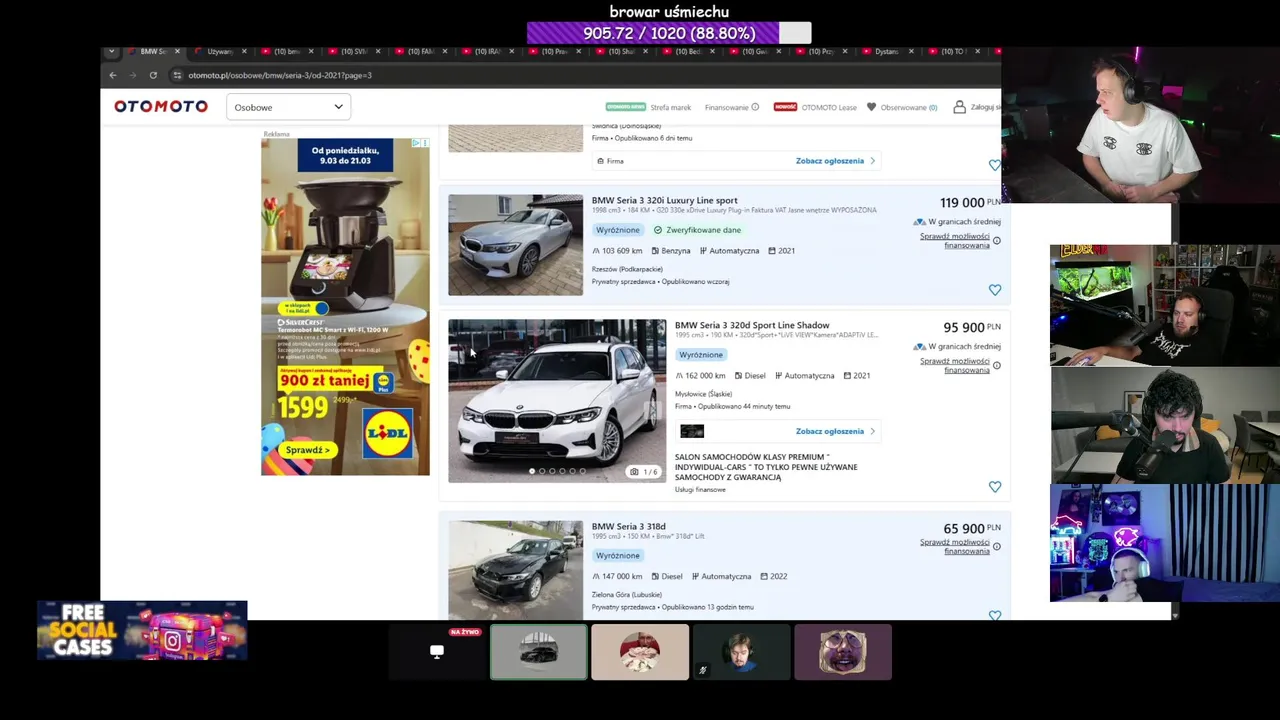Switch to the BMW Seria browser tab
Screen dimensions: 1280x720
(x=147, y=51)
